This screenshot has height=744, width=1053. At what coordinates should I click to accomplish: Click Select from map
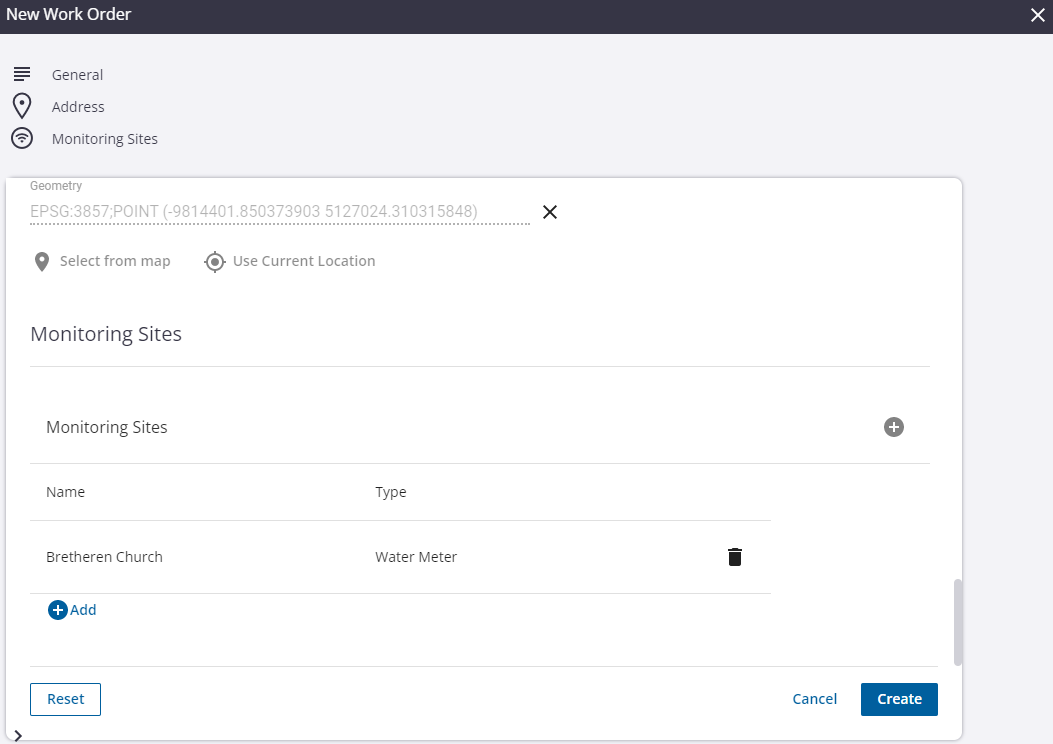115,261
